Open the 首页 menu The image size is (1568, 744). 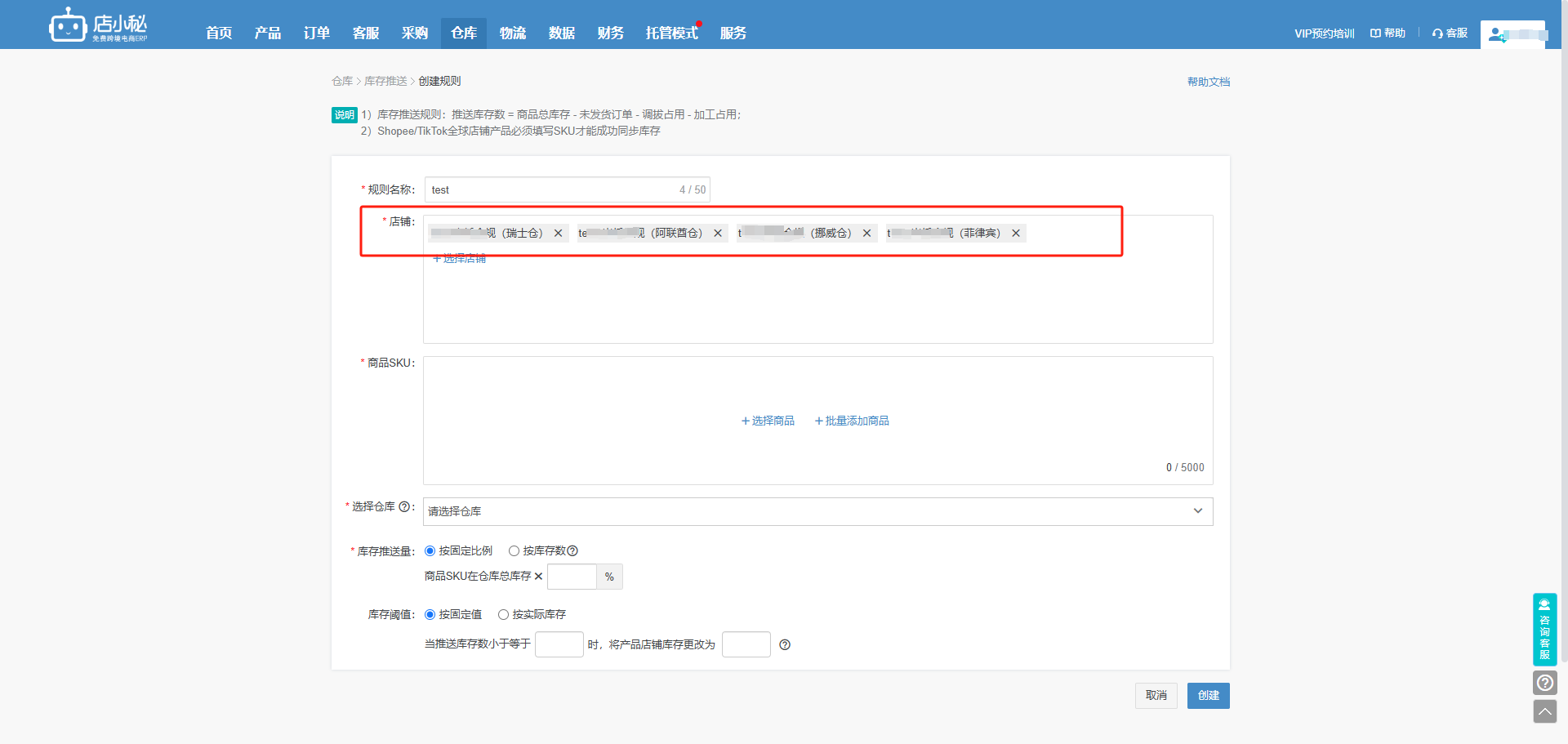tap(219, 33)
